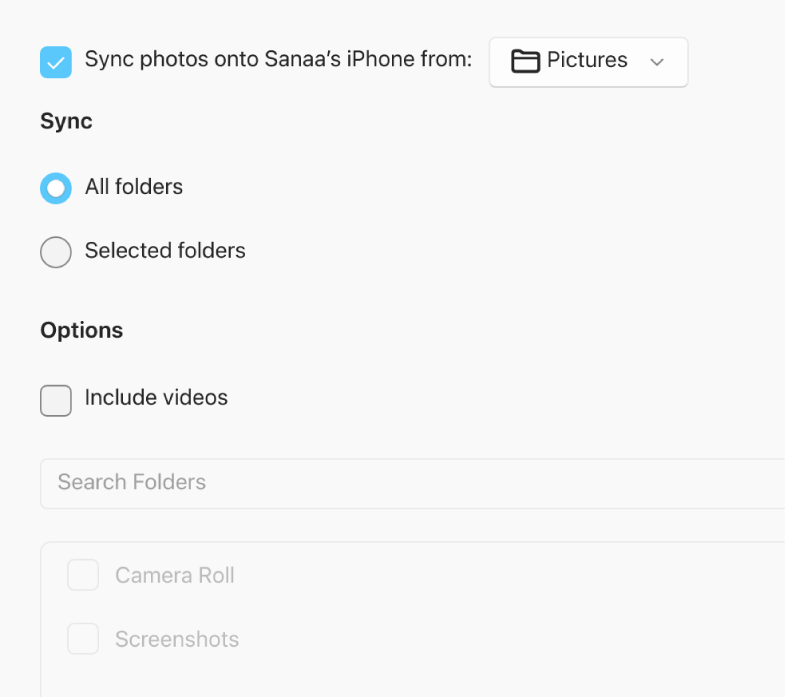Click into the Search Folders field
This screenshot has width=786, height=698.
pyautogui.click(x=400, y=483)
